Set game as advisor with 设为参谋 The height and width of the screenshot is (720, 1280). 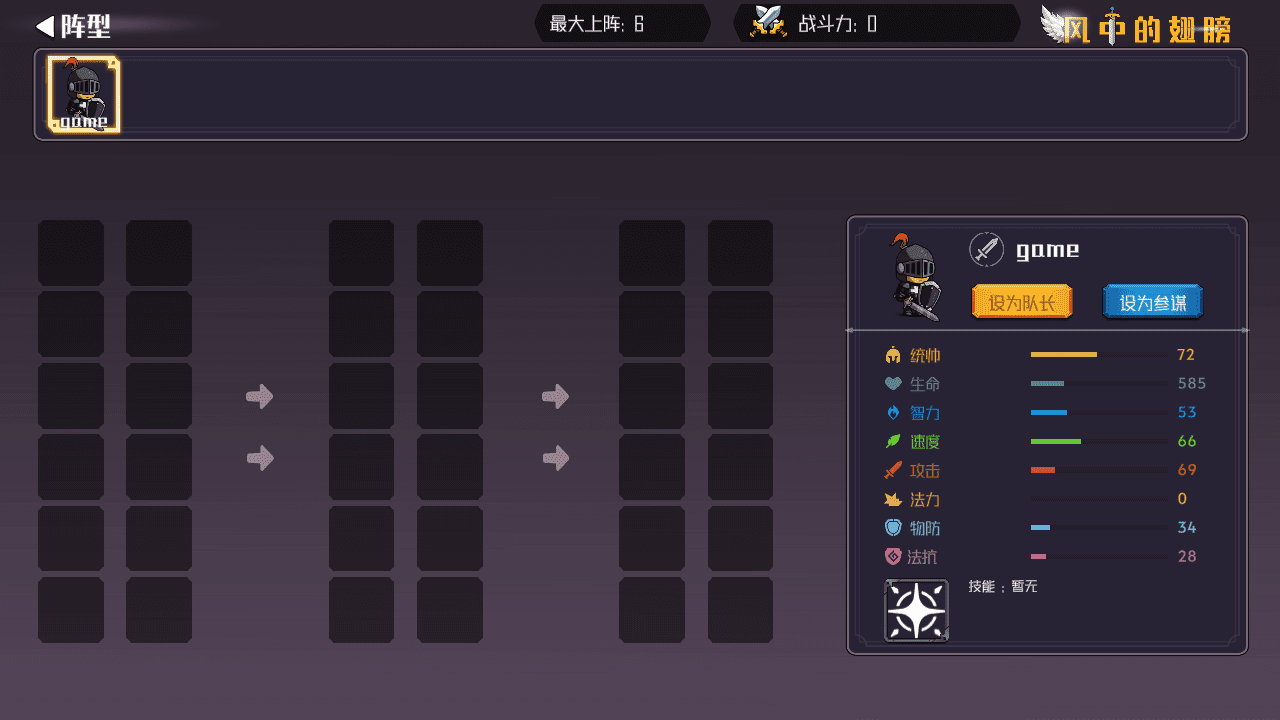tap(1153, 302)
